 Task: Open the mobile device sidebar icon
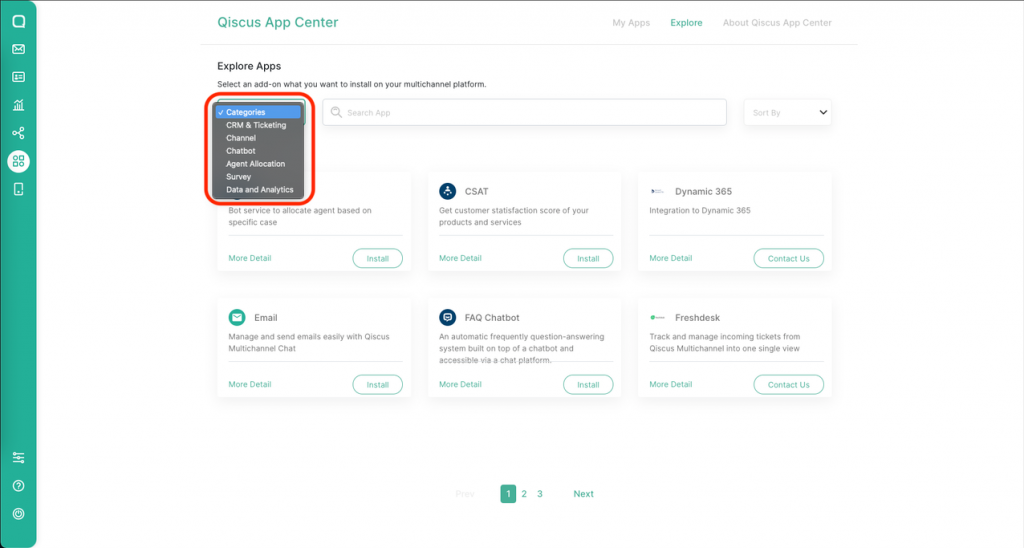18,189
